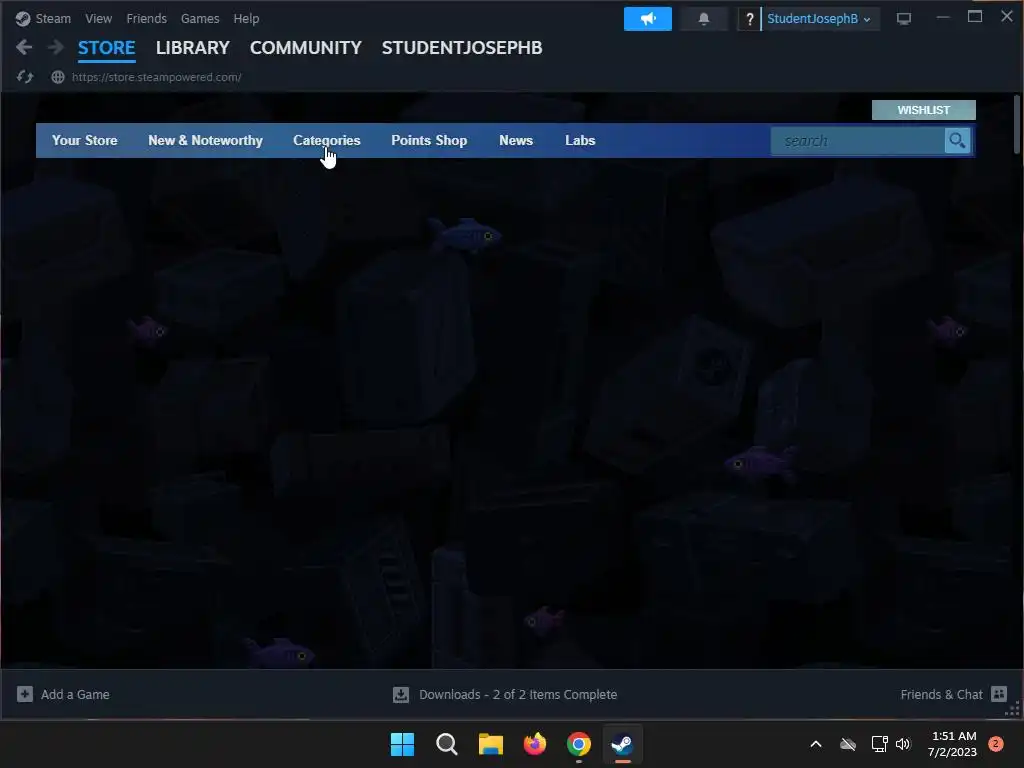Switch to the LIBRARY tab
The width and height of the screenshot is (1024, 768).
coord(193,48)
